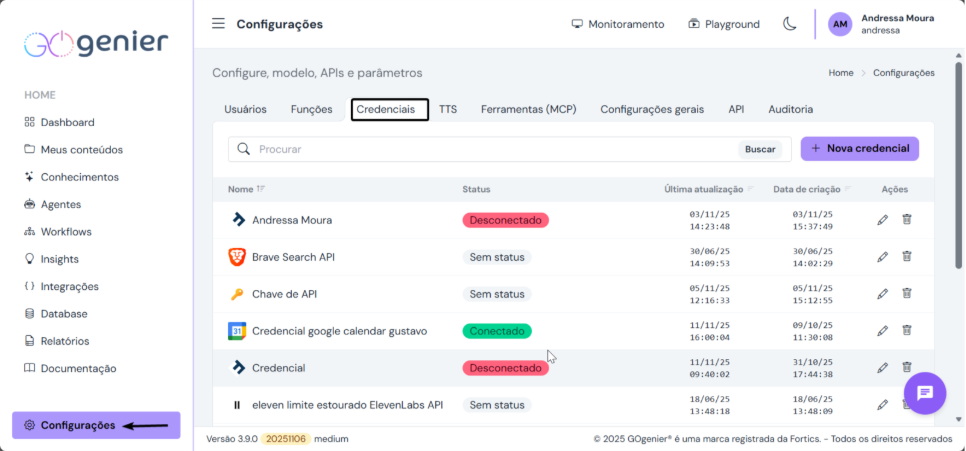Click Desconectado badge on Andressa Moura row
The height and width of the screenshot is (451, 966).
pyautogui.click(x=506, y=220)
